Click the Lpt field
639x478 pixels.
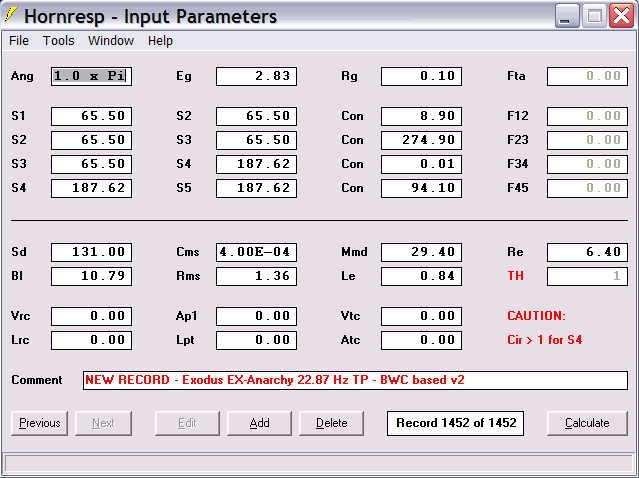(x=256, y=340)
